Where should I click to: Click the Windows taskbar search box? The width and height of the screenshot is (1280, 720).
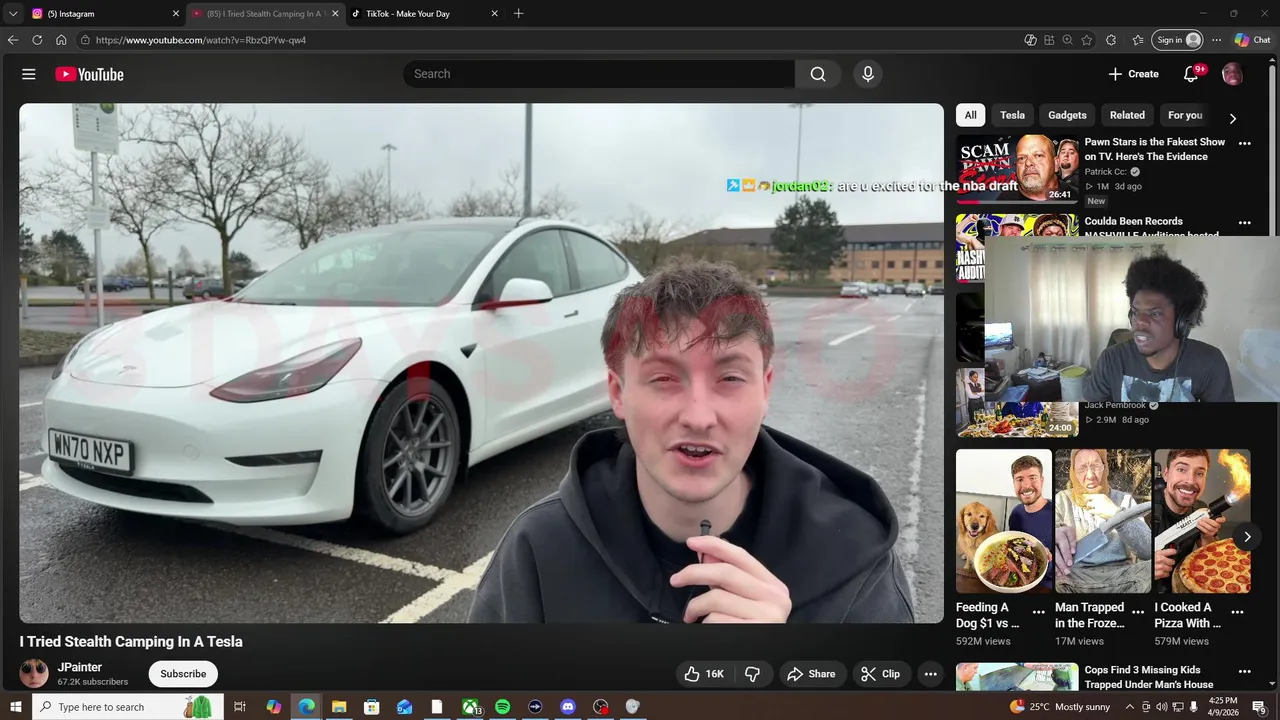point(128,707)
